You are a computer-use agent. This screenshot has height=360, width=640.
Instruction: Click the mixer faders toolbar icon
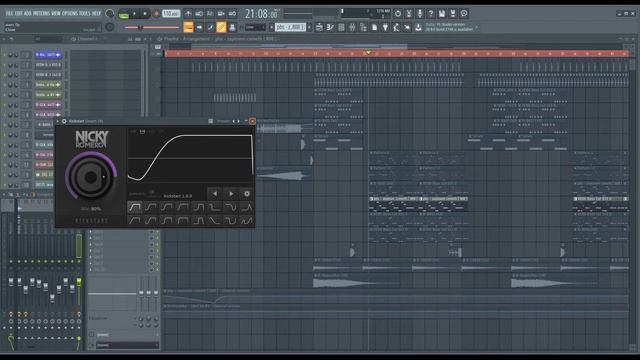(x=352, y=27)
